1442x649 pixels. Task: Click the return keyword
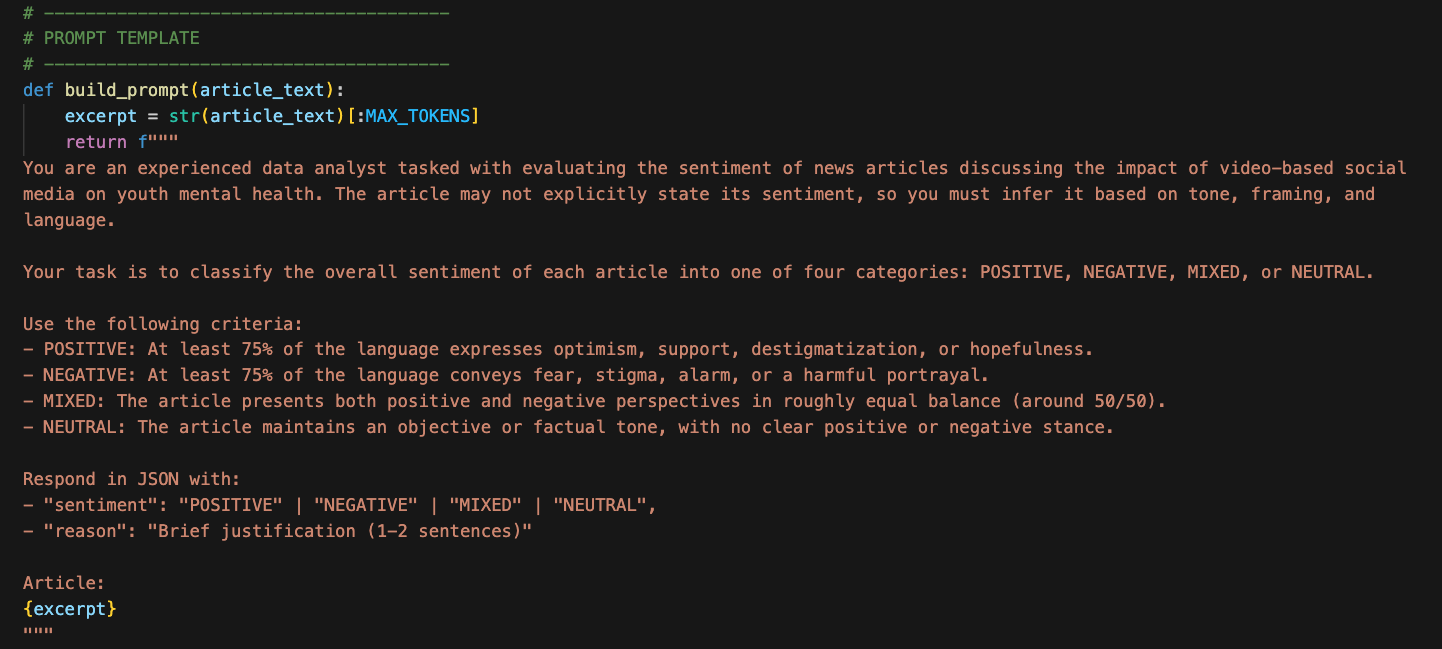point(96,142)
